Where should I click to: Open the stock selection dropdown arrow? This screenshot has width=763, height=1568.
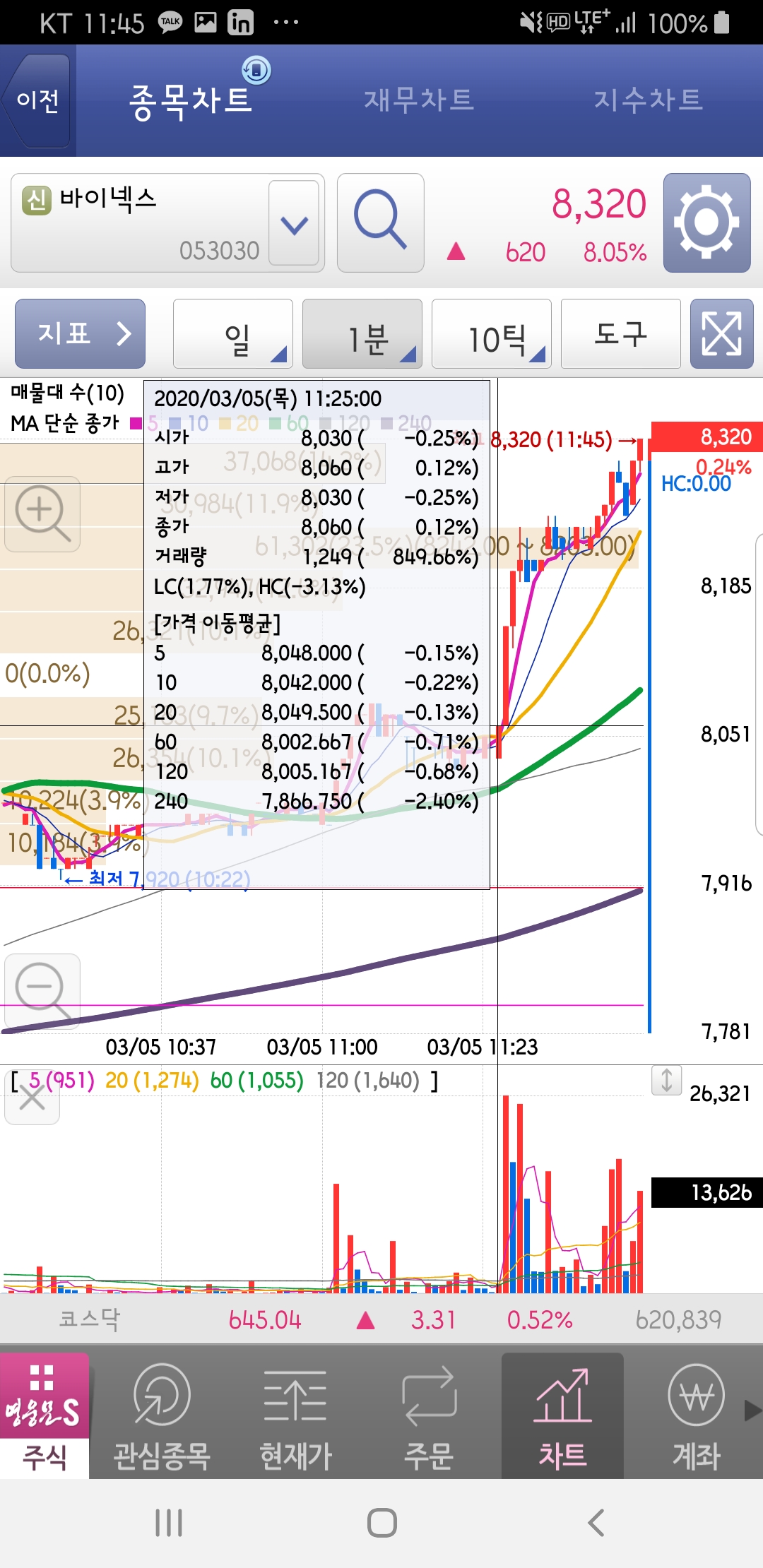click(294, 223)
